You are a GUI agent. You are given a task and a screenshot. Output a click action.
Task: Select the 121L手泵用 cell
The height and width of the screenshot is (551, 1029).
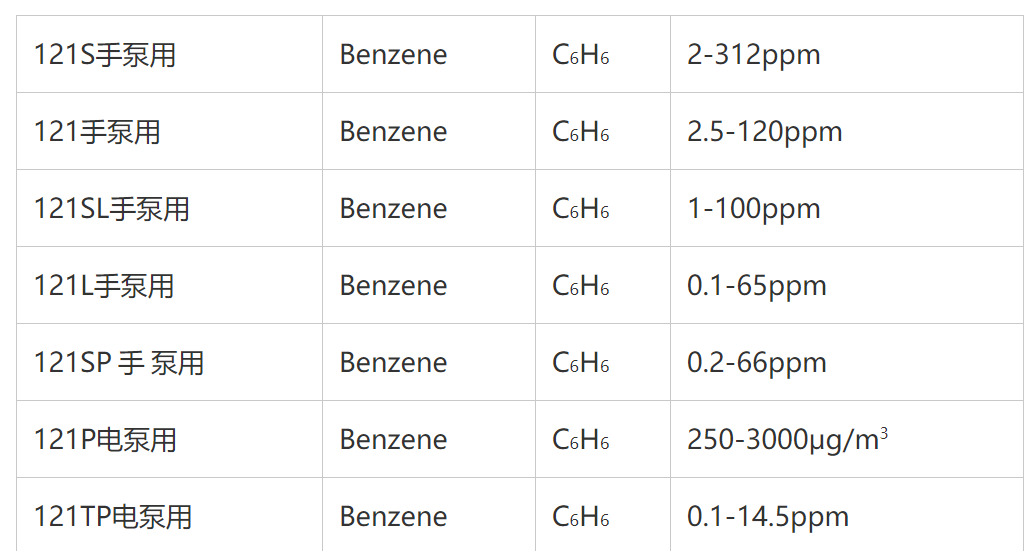[x=104, y=286]
